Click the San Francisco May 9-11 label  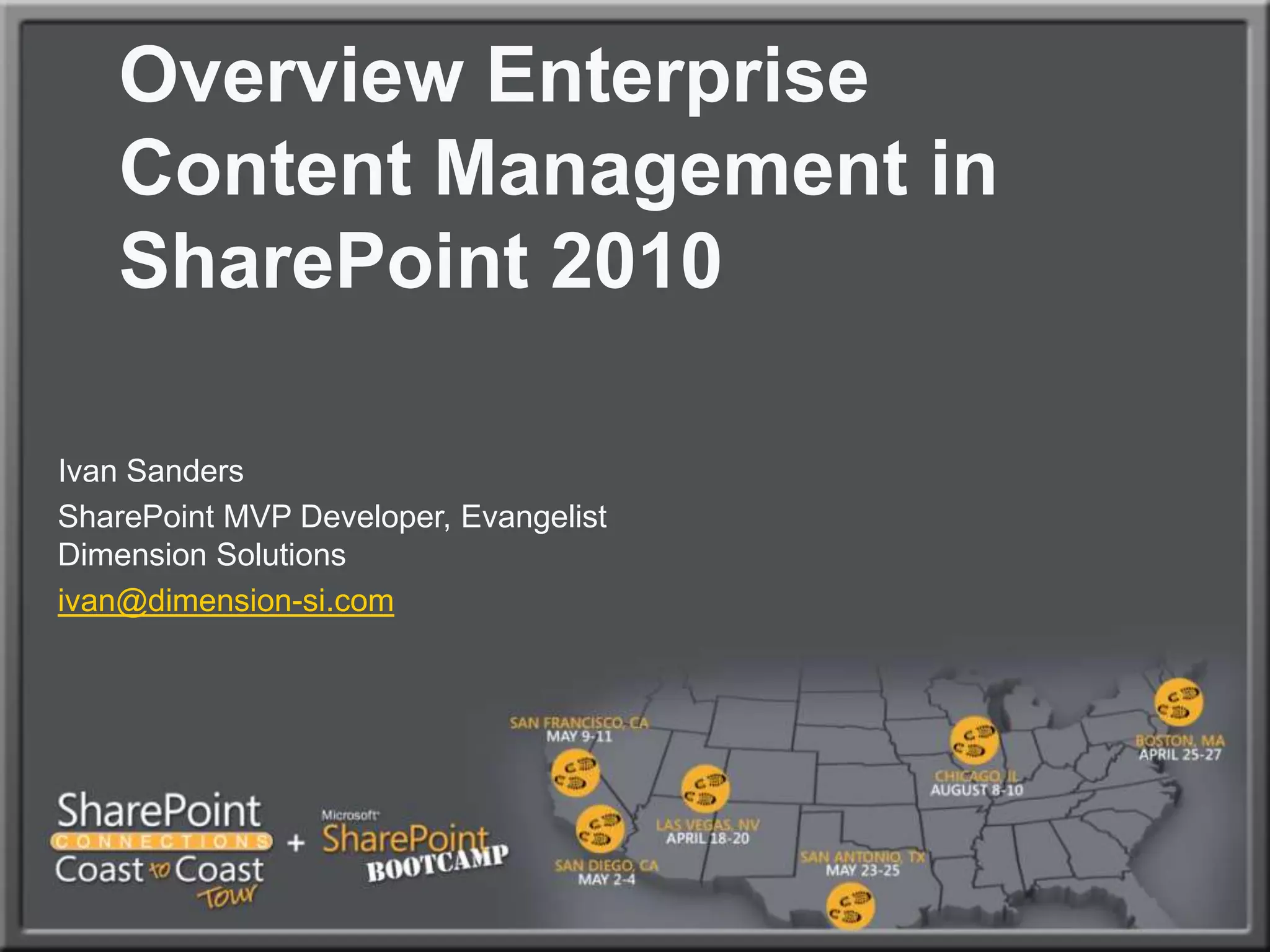[579, 729]
